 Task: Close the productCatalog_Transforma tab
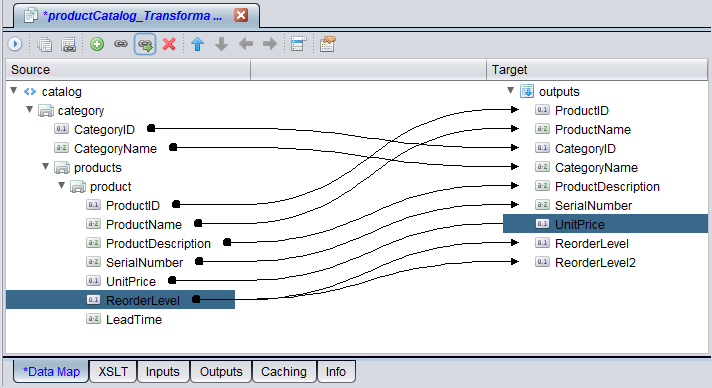[x=241, y=15]
